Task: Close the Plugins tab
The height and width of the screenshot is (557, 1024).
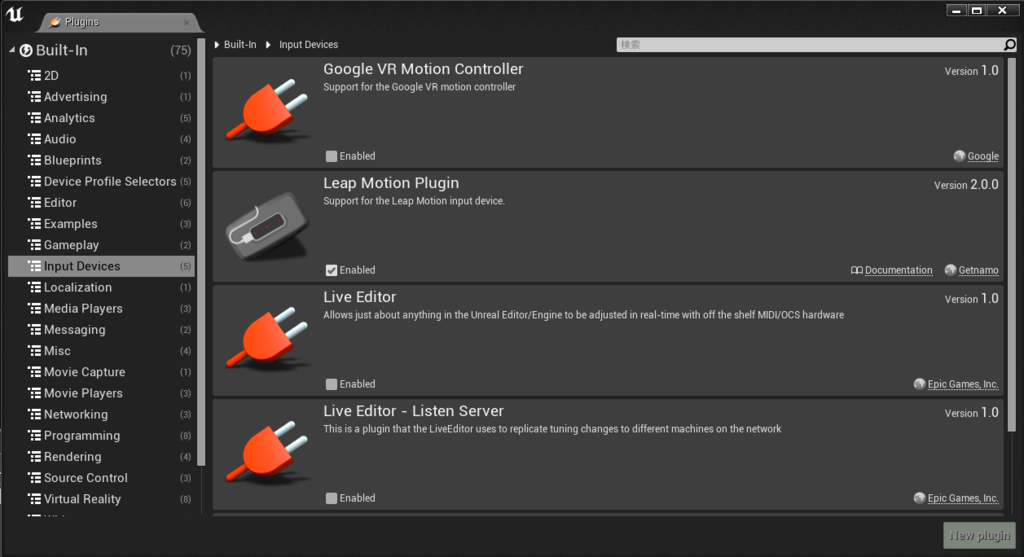Action: [186, 22]
